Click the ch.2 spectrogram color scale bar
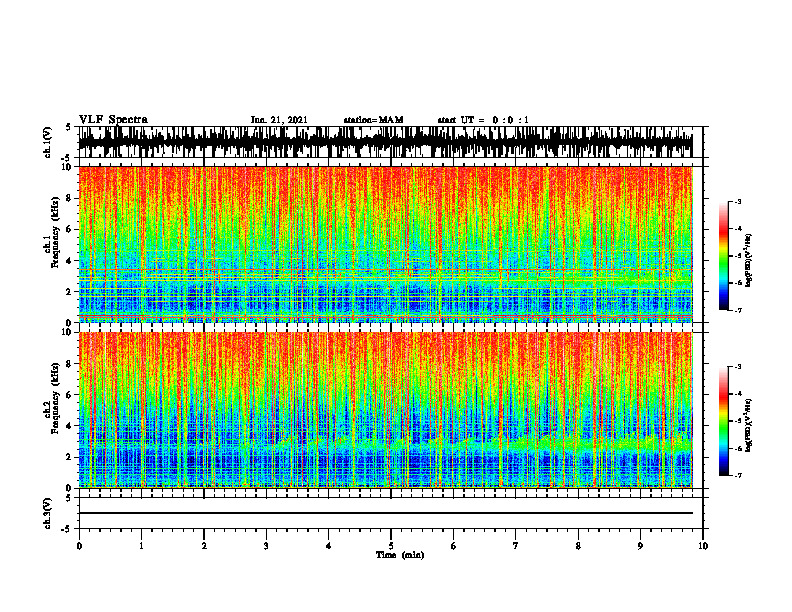The width and height of the screenshot is (792, 612). (x=723, y=421)
